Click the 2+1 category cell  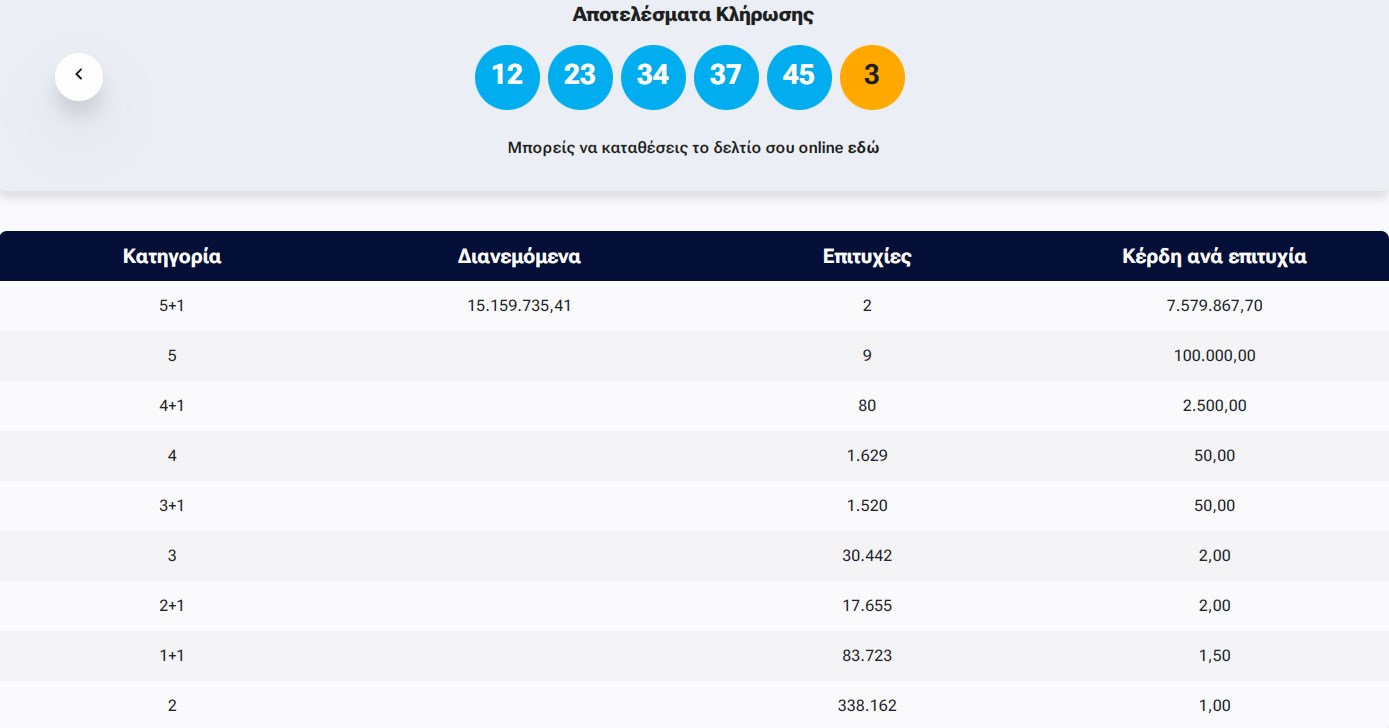tap(172, 606)
